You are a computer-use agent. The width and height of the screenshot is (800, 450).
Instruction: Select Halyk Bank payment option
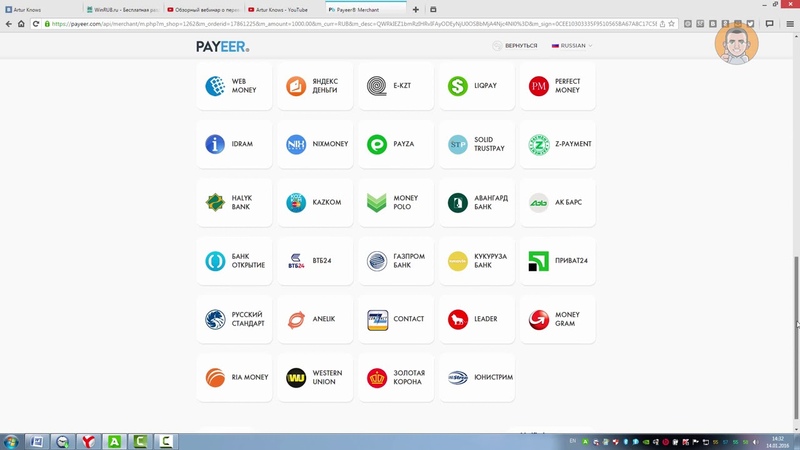(234, 203)
